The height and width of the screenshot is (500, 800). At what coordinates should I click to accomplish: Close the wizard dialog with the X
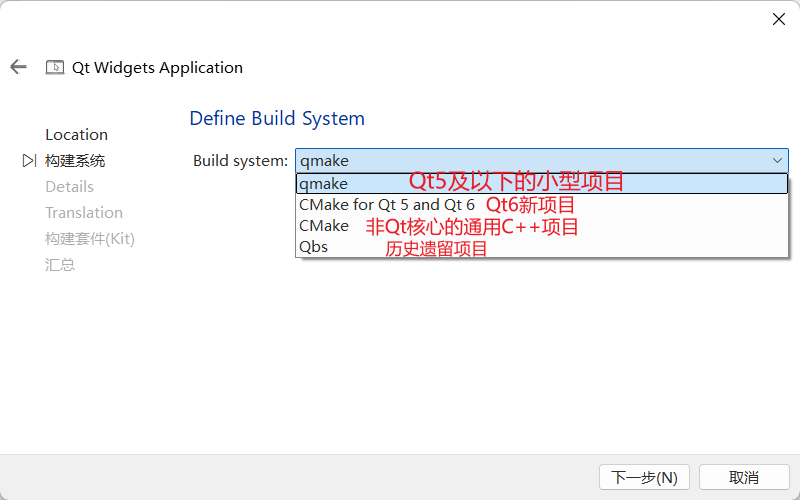pos(779,19)
